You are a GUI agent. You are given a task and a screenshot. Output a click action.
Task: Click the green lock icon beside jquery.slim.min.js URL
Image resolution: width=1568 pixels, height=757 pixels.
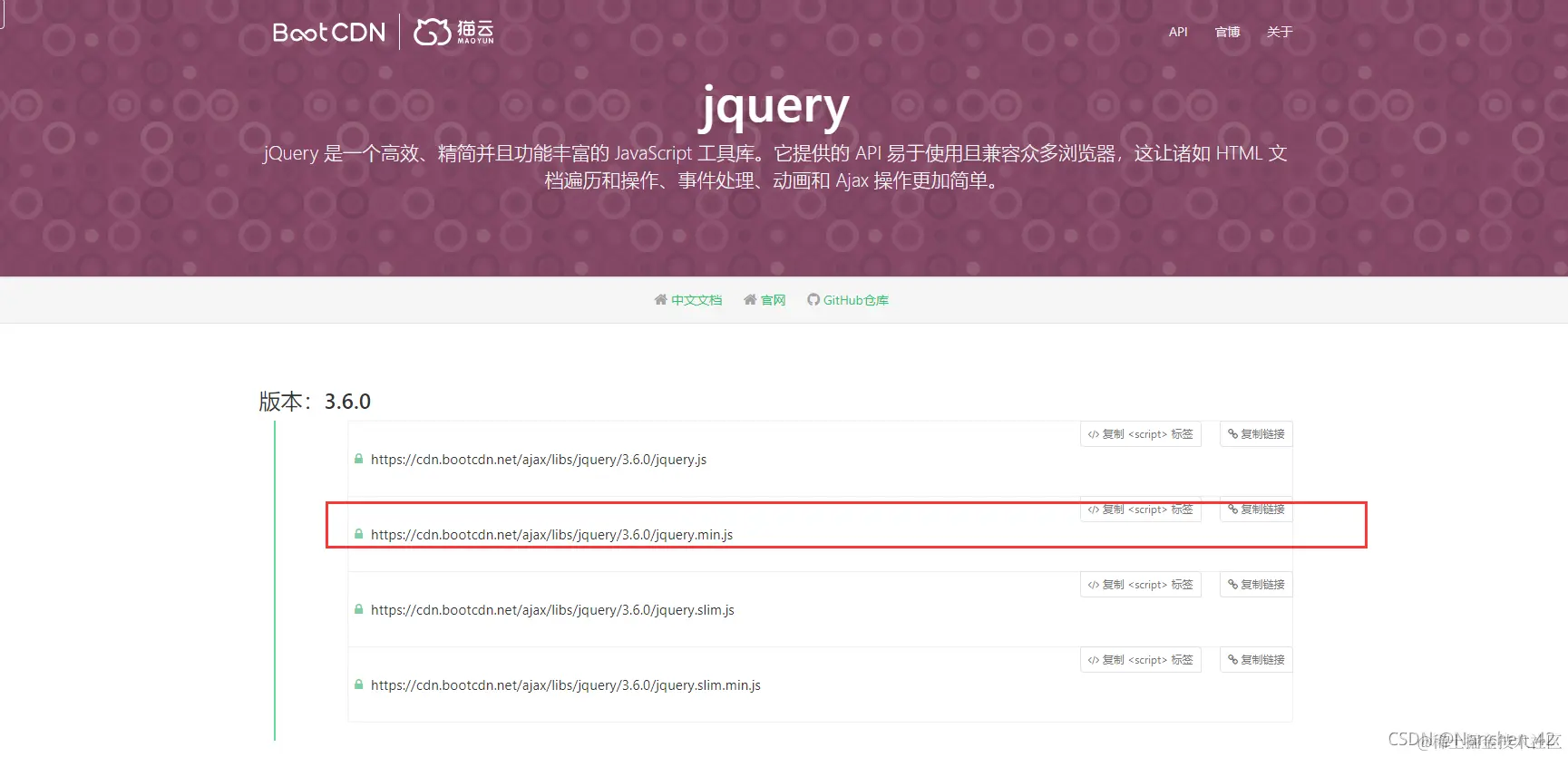coord(359,685)
